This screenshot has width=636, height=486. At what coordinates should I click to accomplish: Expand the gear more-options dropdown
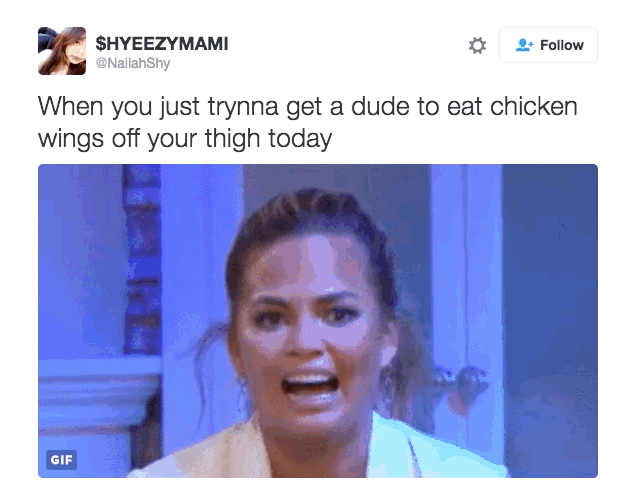pyautogui.click(x=477, y=45)
